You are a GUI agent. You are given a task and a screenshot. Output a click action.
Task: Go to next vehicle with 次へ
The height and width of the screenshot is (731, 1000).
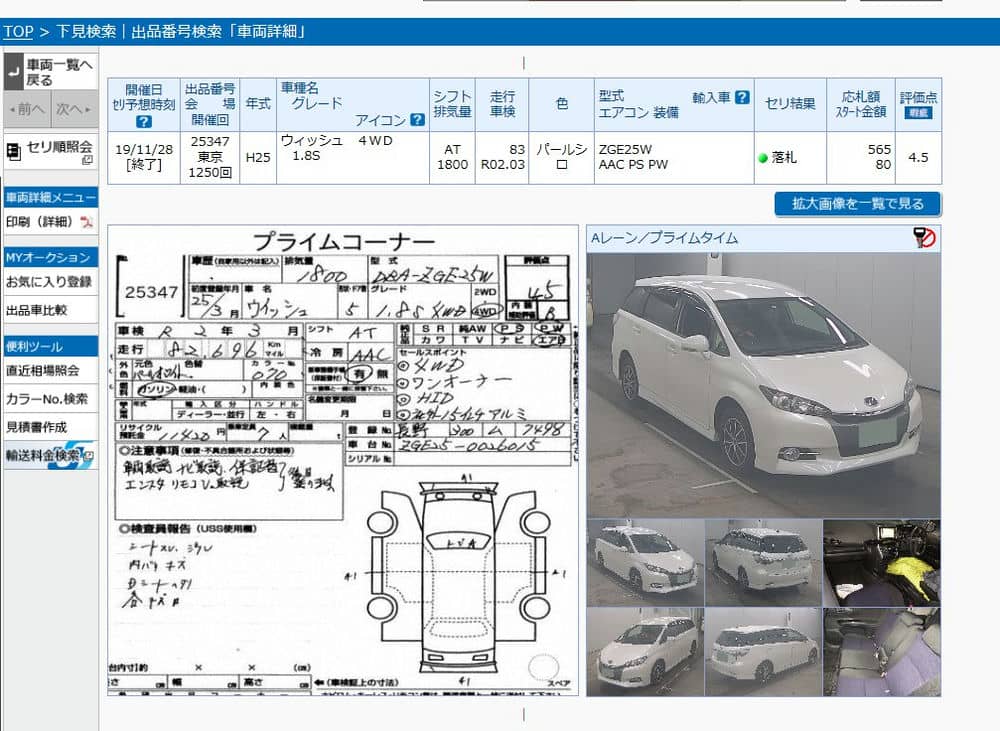tap(74, 109)
